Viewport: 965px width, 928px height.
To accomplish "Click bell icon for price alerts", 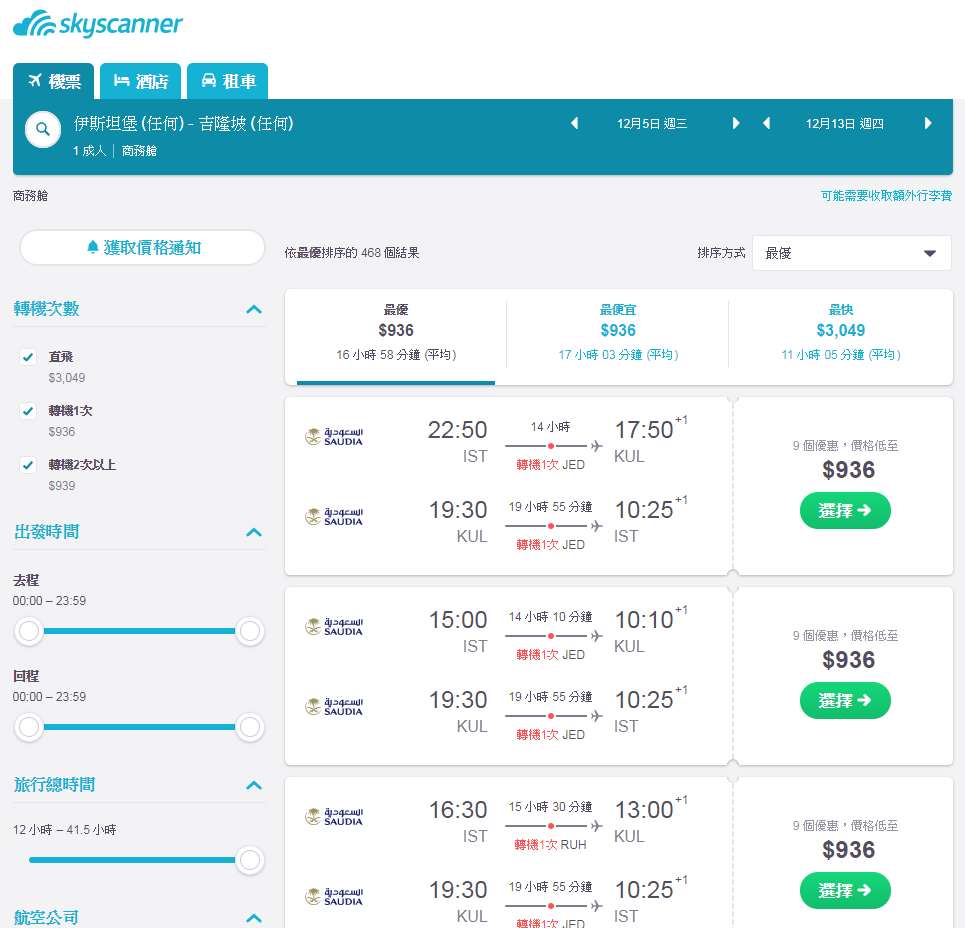I will [x=92, y=247].
